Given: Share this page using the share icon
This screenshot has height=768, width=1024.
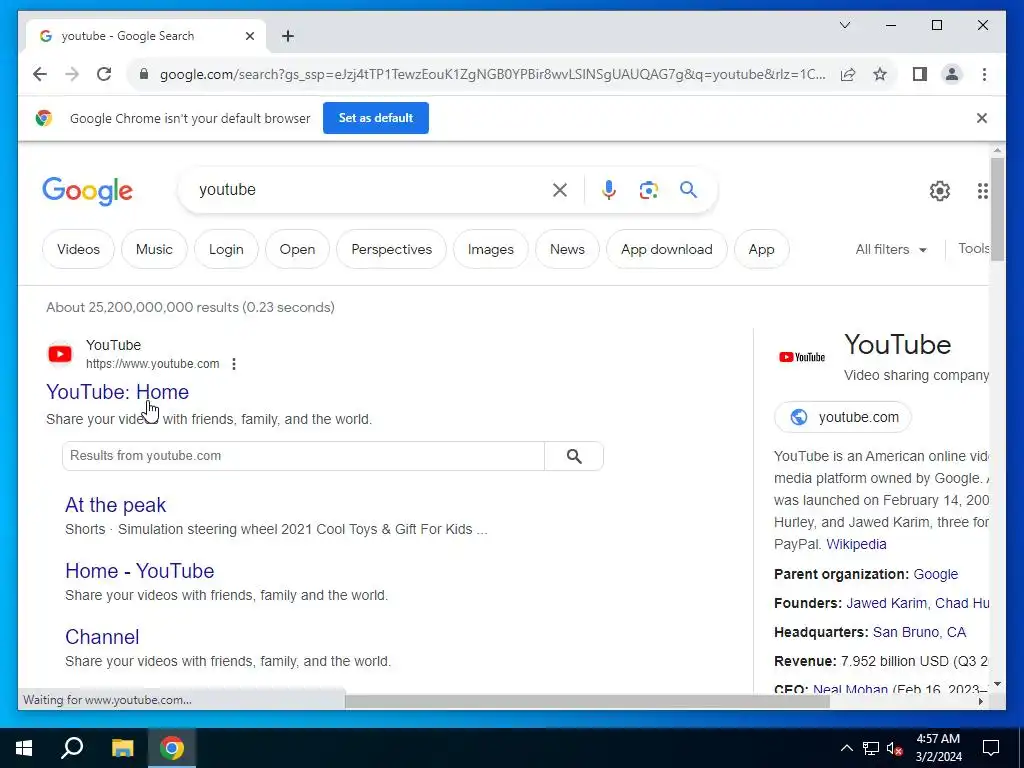Looking at the screenshot, I should [848, 74].
